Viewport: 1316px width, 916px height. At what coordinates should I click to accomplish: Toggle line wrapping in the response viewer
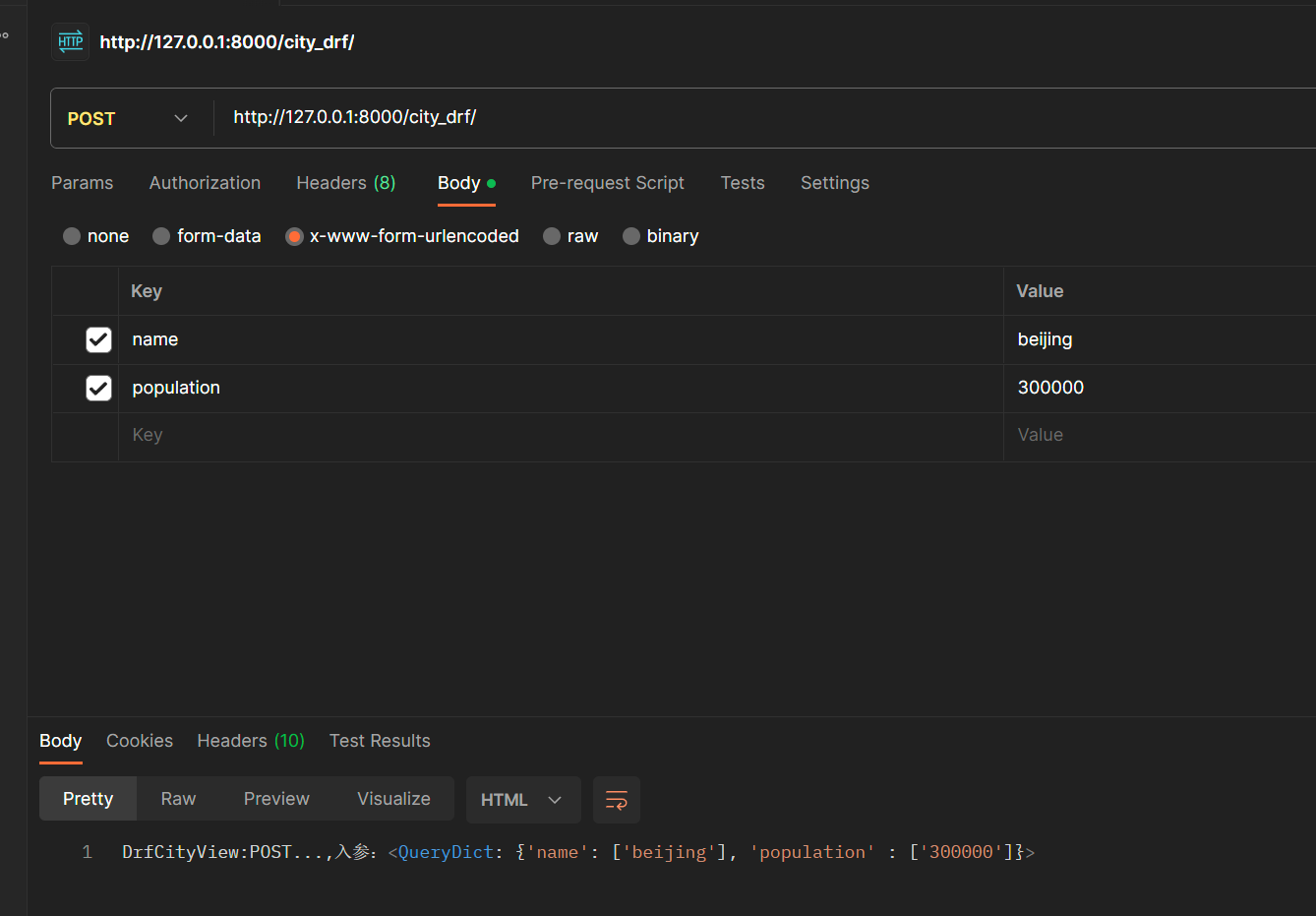pos(616,800)
